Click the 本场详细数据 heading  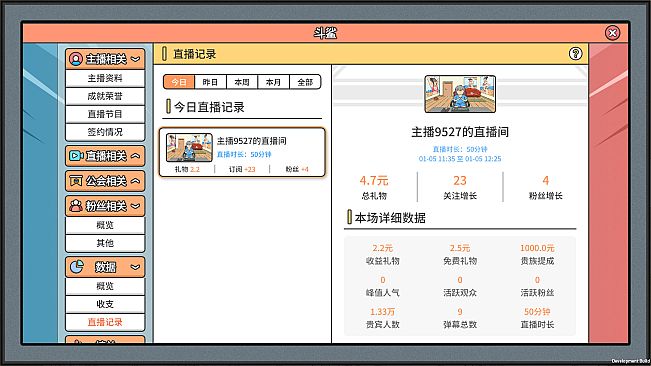pos(390,218)
